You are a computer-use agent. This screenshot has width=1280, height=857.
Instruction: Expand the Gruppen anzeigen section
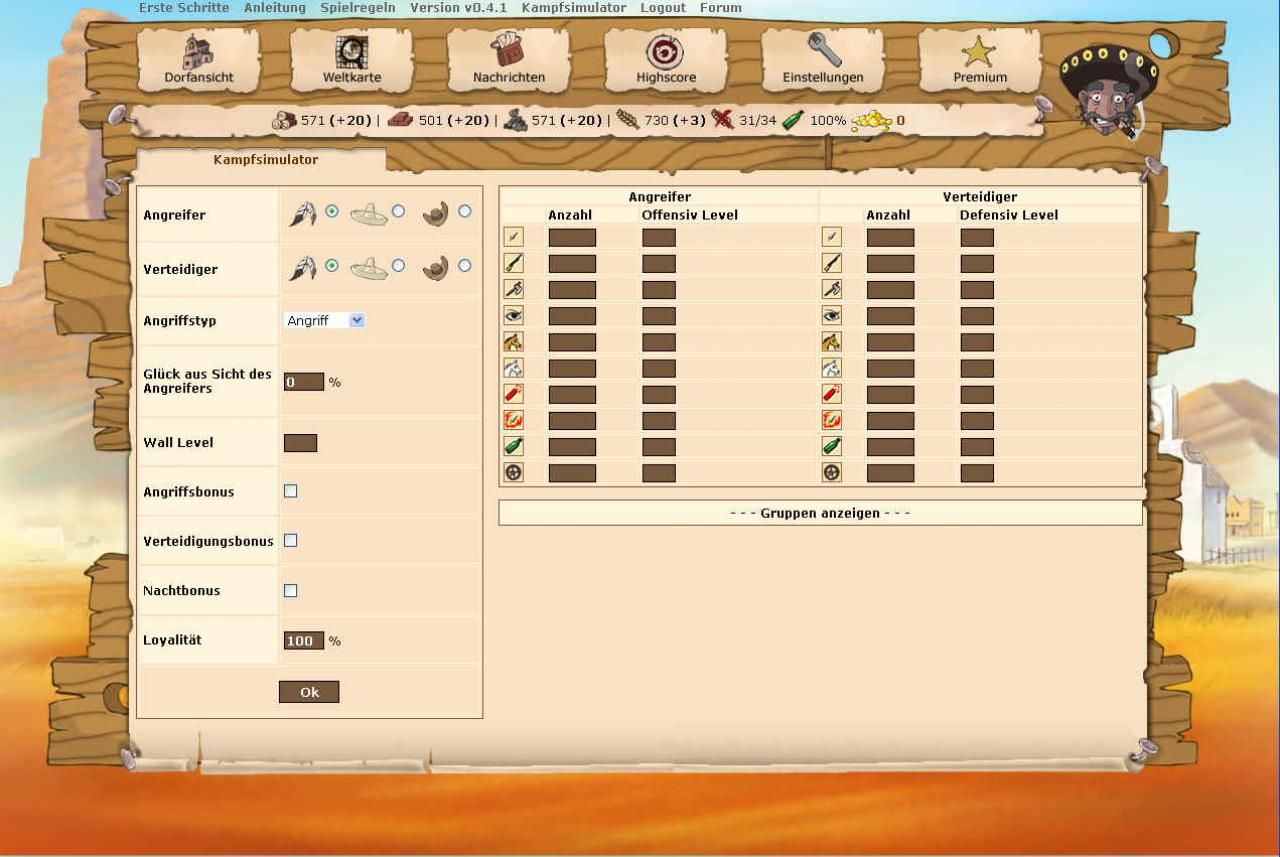(820, 513)
